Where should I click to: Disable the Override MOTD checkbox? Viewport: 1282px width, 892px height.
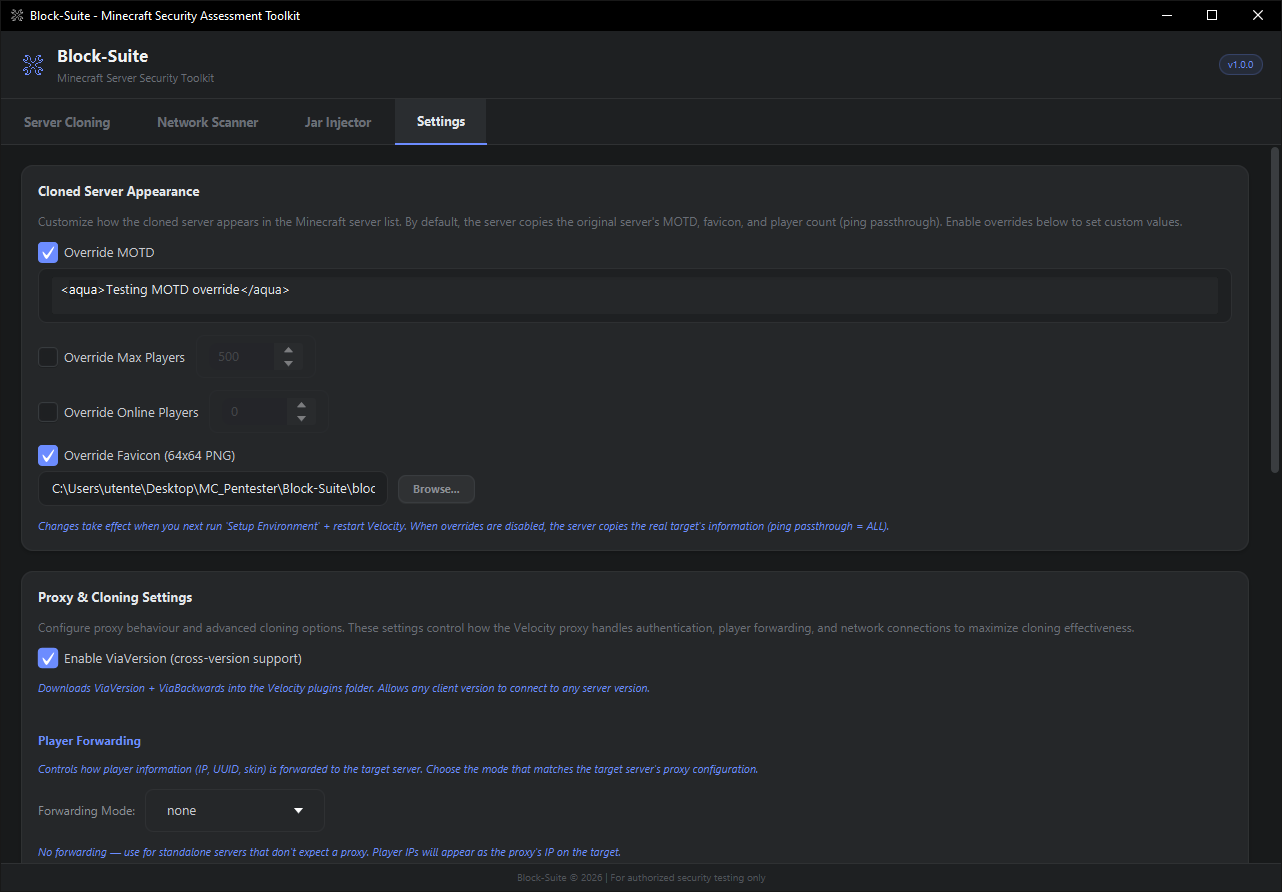pos(47,252)
